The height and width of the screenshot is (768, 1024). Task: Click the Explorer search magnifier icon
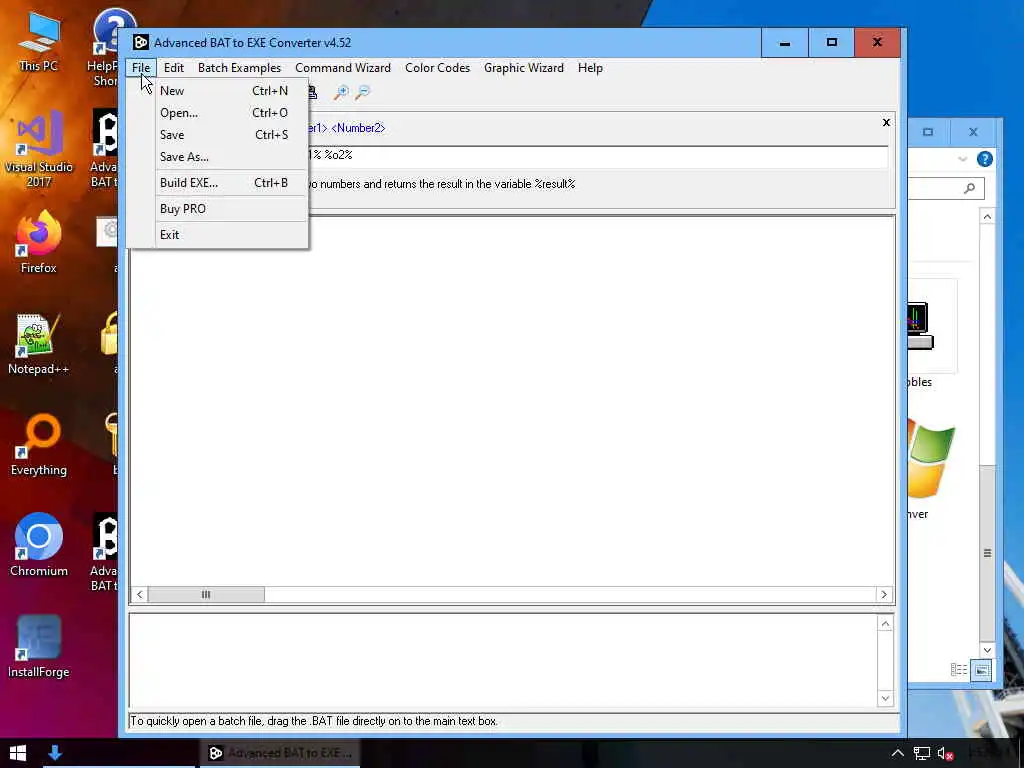pos(970,188)
